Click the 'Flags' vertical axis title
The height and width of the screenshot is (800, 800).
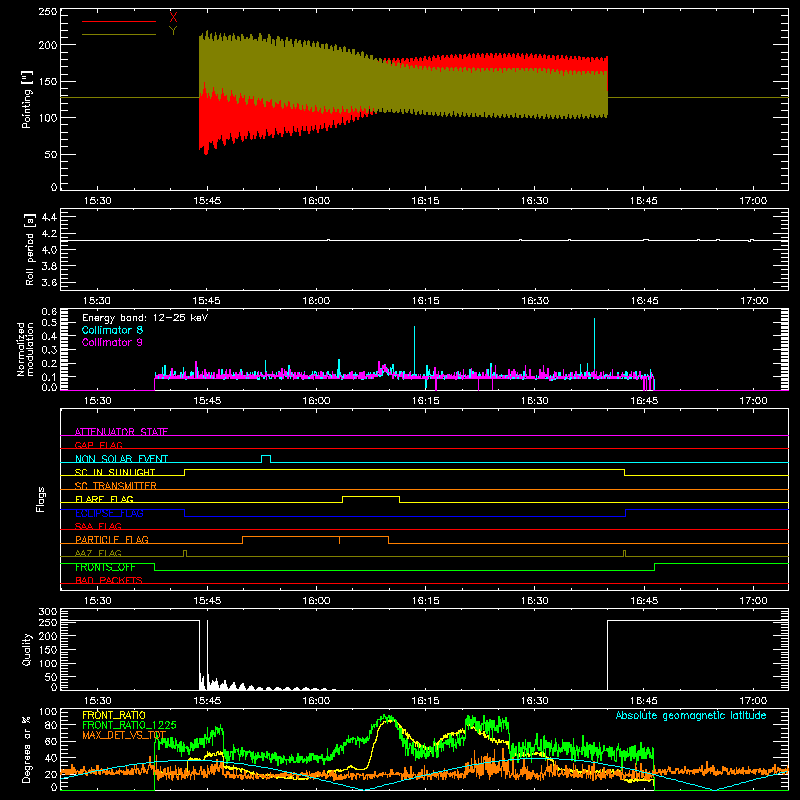(x=40, y=499)
